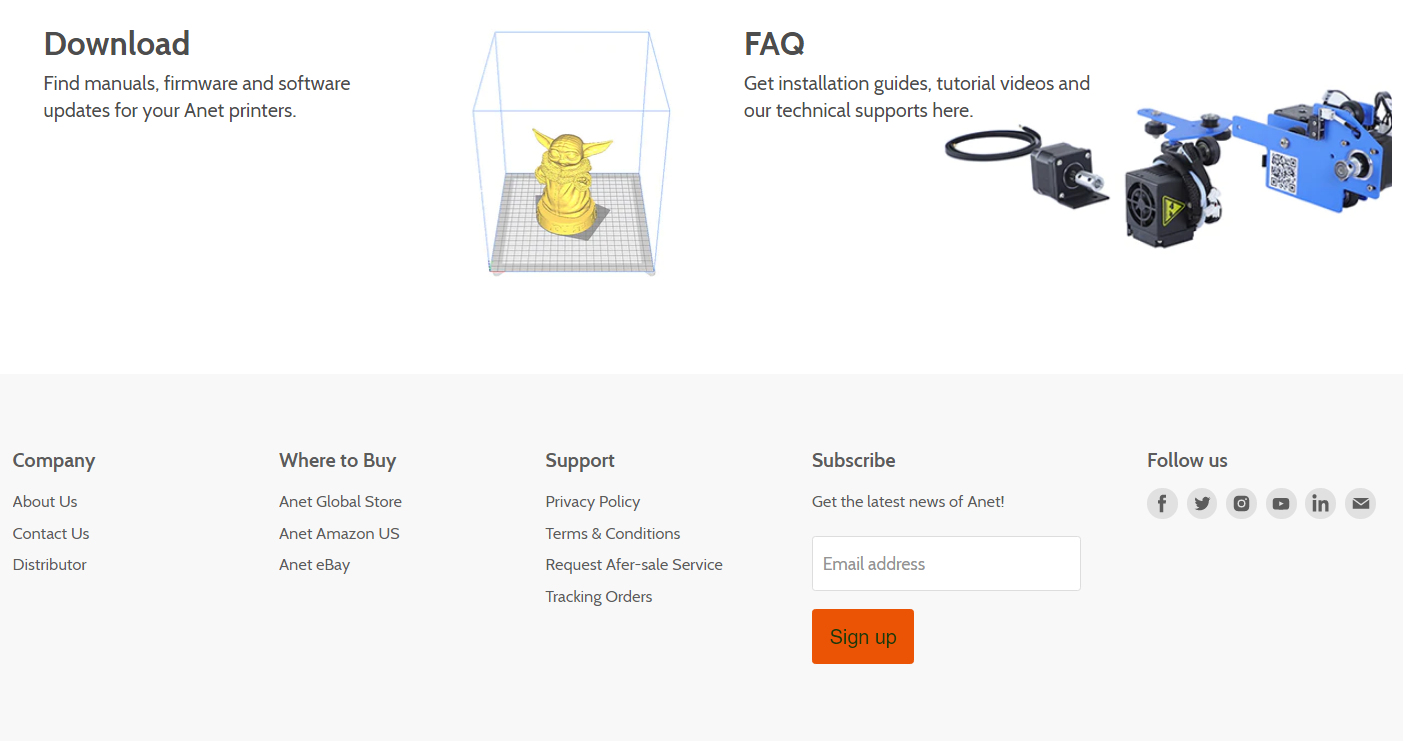Open the Anet eBay link
The image size is (1403, 741).
click(314, 565)
